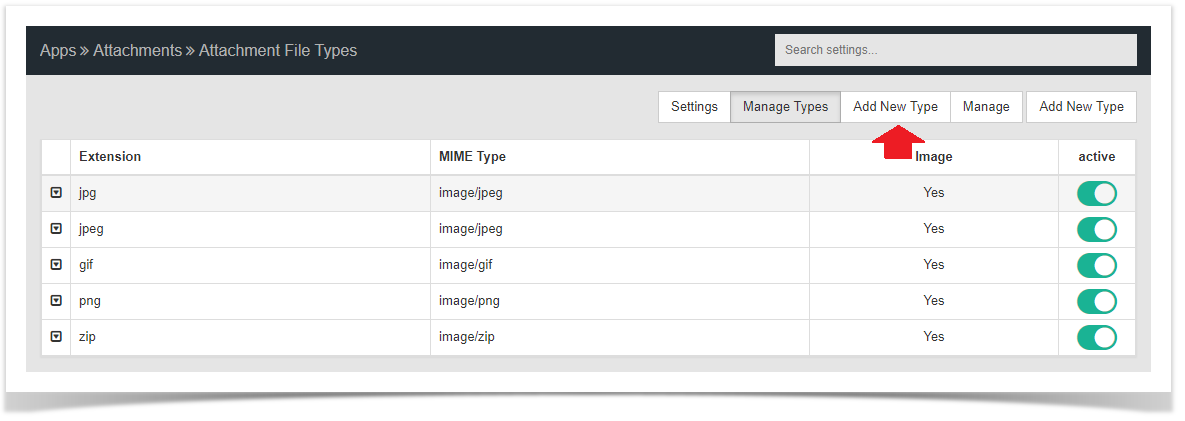Switch off the active toggle for zip
This screenshot has width=1185, height=421.
tap(1097, 337)
